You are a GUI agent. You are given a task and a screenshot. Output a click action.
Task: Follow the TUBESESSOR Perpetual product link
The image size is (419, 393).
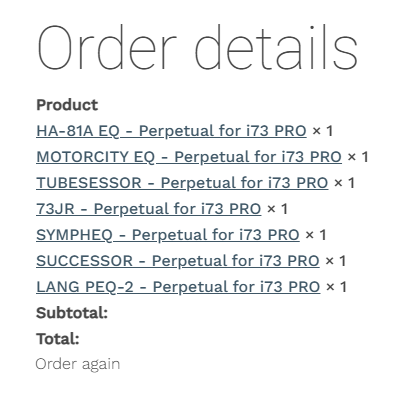(x=182, y=183)
